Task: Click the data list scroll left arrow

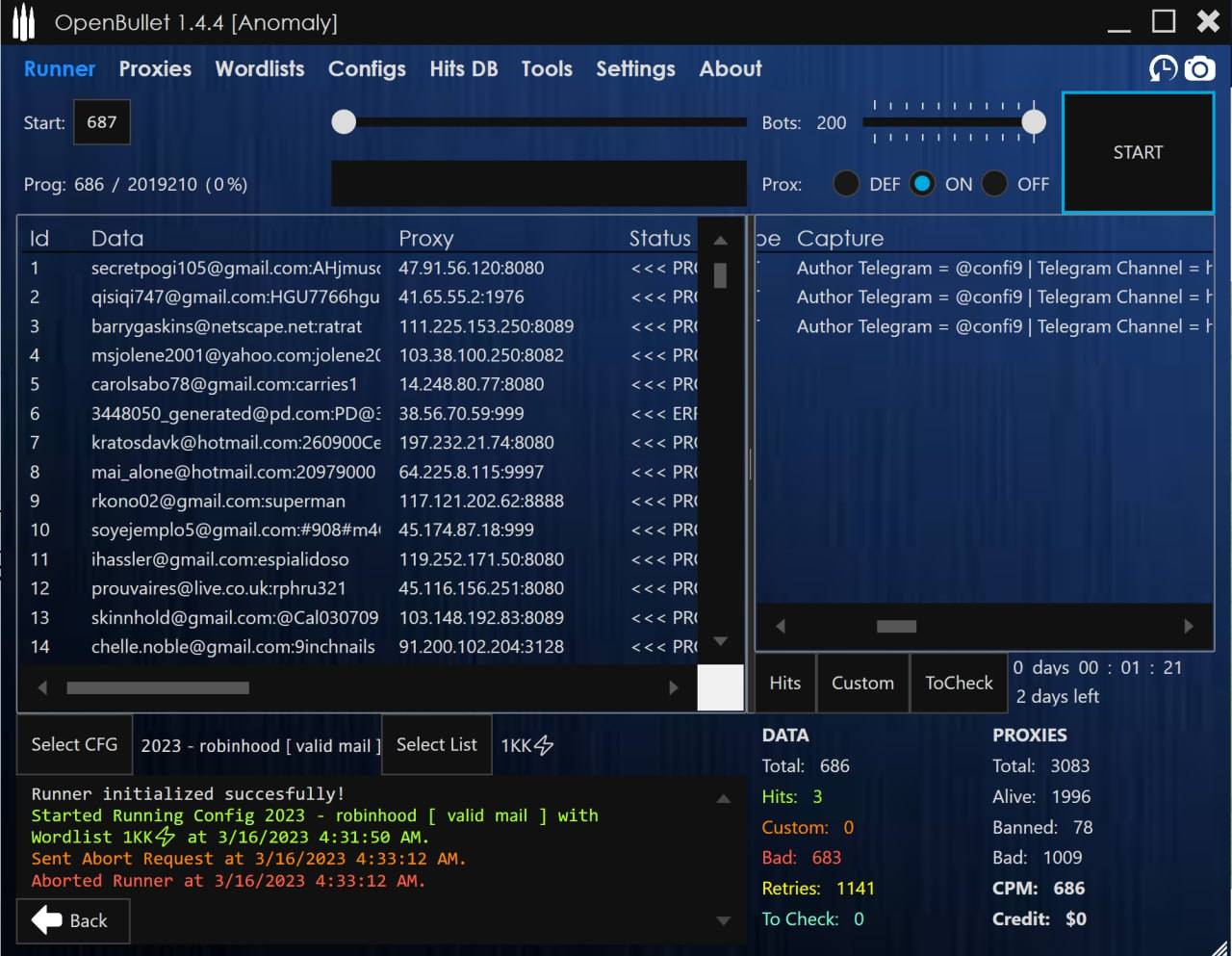Action: [x=42, y=687]
